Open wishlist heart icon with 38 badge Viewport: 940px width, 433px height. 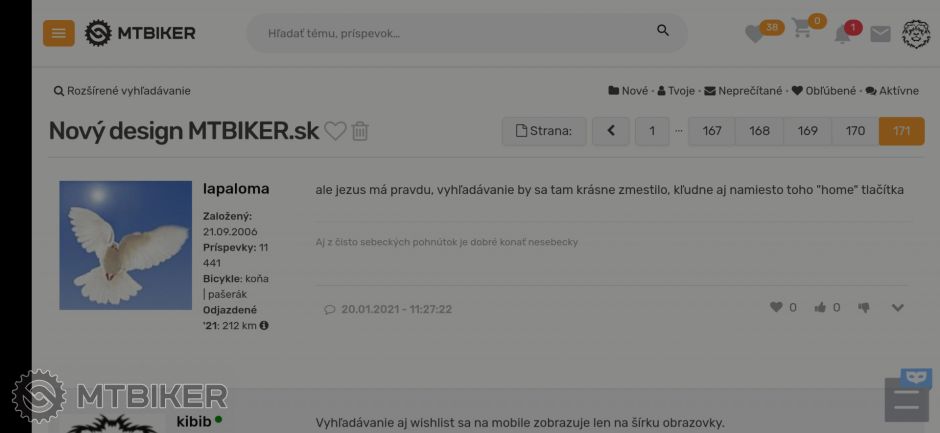[755, 34]
